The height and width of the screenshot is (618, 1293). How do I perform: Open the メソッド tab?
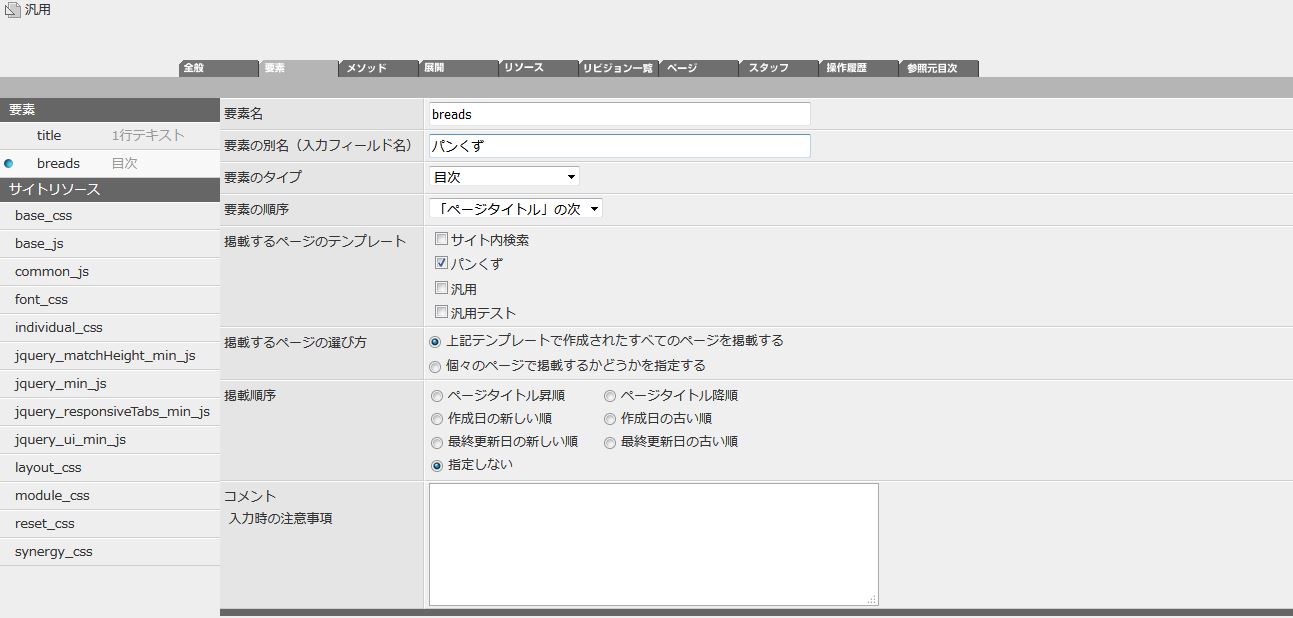point(378,68)
